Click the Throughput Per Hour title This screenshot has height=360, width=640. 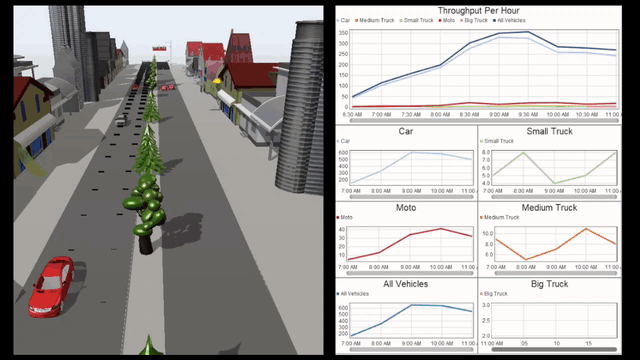coord(478,11)
